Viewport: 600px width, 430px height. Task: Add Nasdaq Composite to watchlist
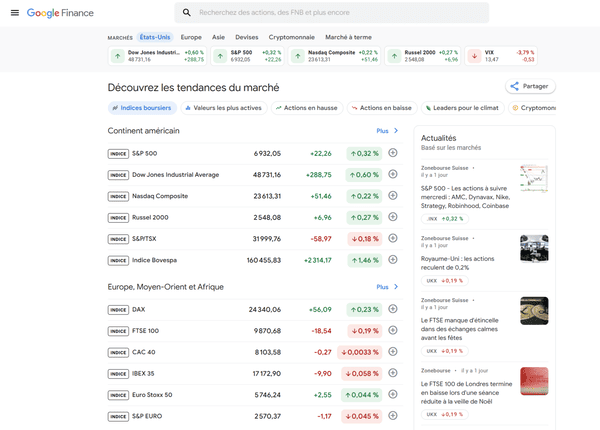(392, 196)
